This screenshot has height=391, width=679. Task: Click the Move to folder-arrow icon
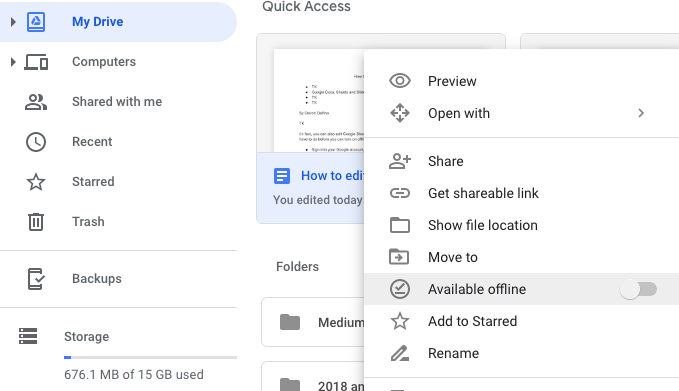[399, 257]
